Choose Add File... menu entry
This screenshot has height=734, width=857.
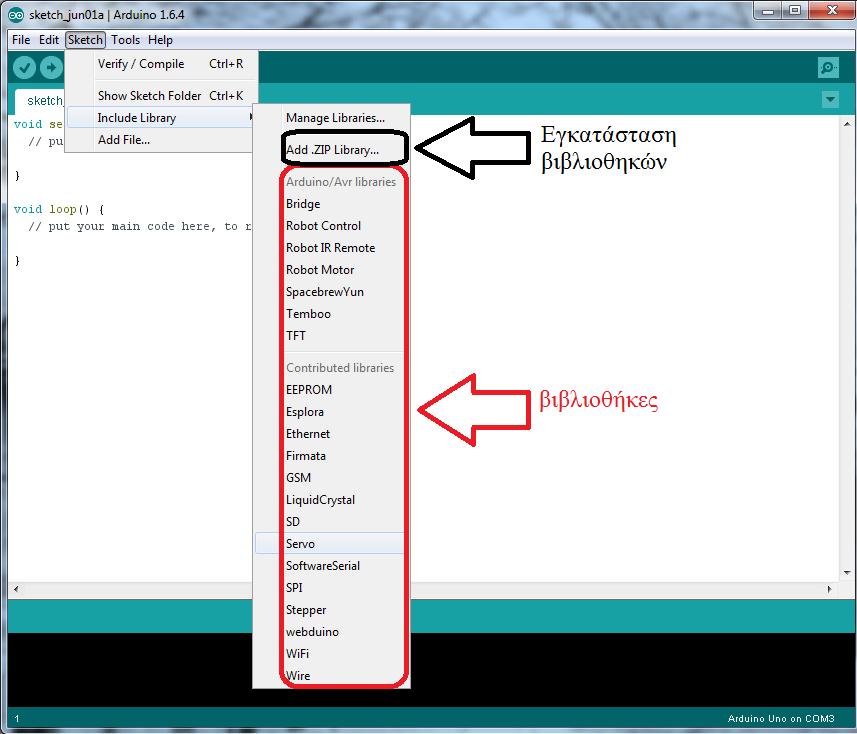click(161, 140)
